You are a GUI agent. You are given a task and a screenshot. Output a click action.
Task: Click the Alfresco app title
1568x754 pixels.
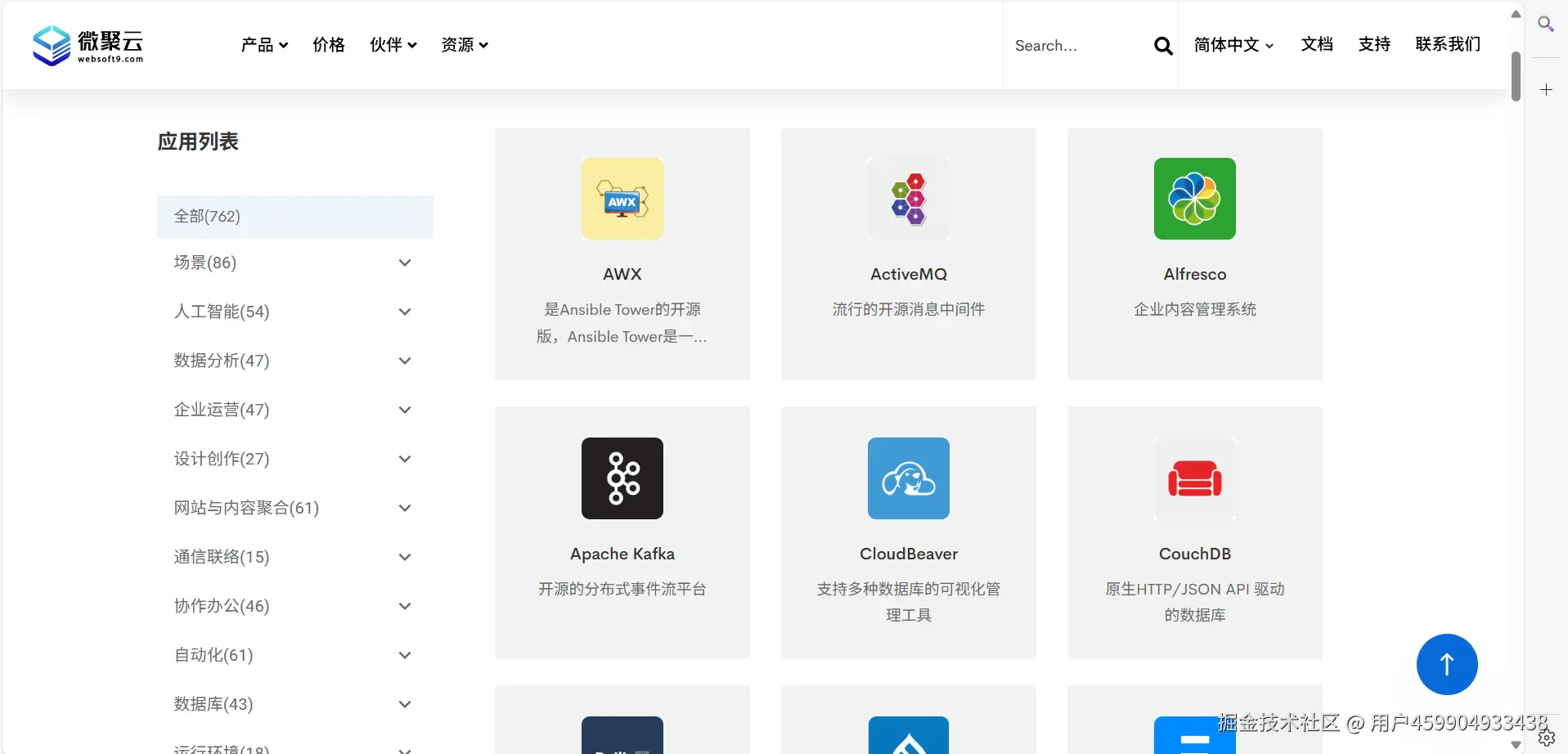pos(1195,274)
